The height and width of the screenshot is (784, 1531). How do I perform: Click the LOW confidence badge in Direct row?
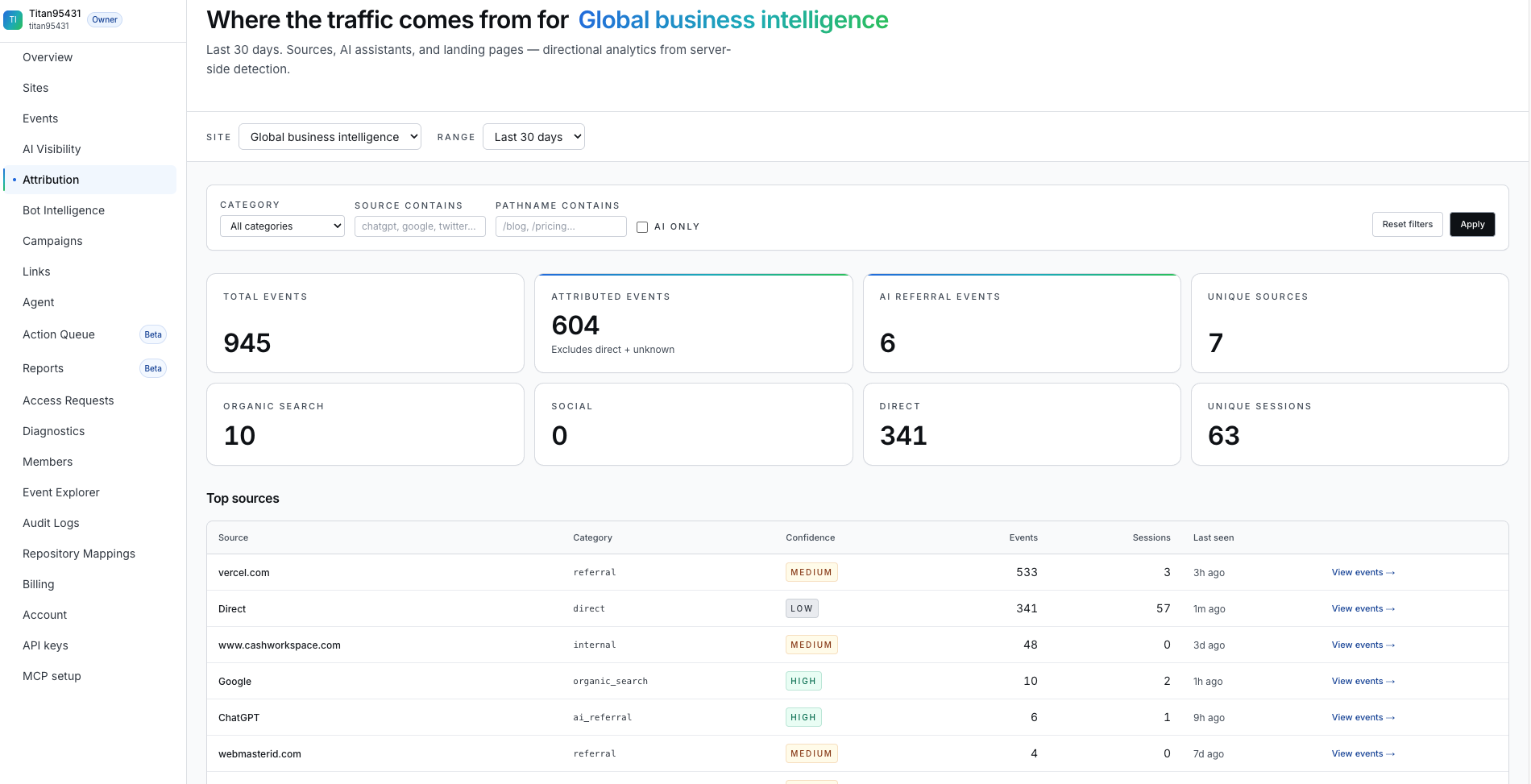(x=802, y=608)
